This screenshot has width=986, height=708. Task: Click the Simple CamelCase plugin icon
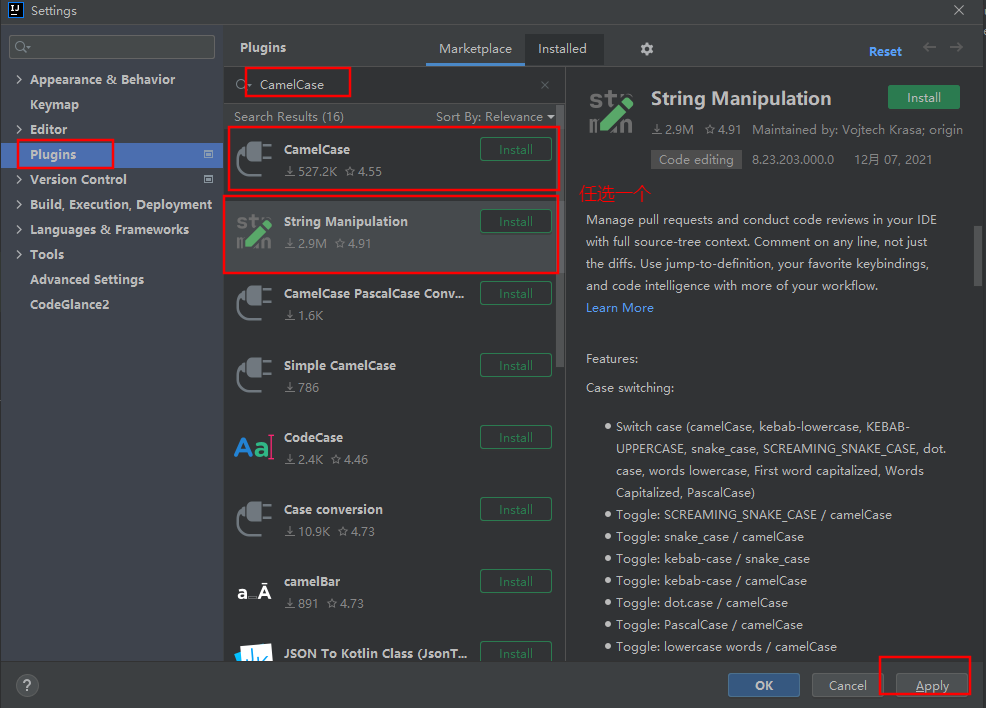(254, 376)
